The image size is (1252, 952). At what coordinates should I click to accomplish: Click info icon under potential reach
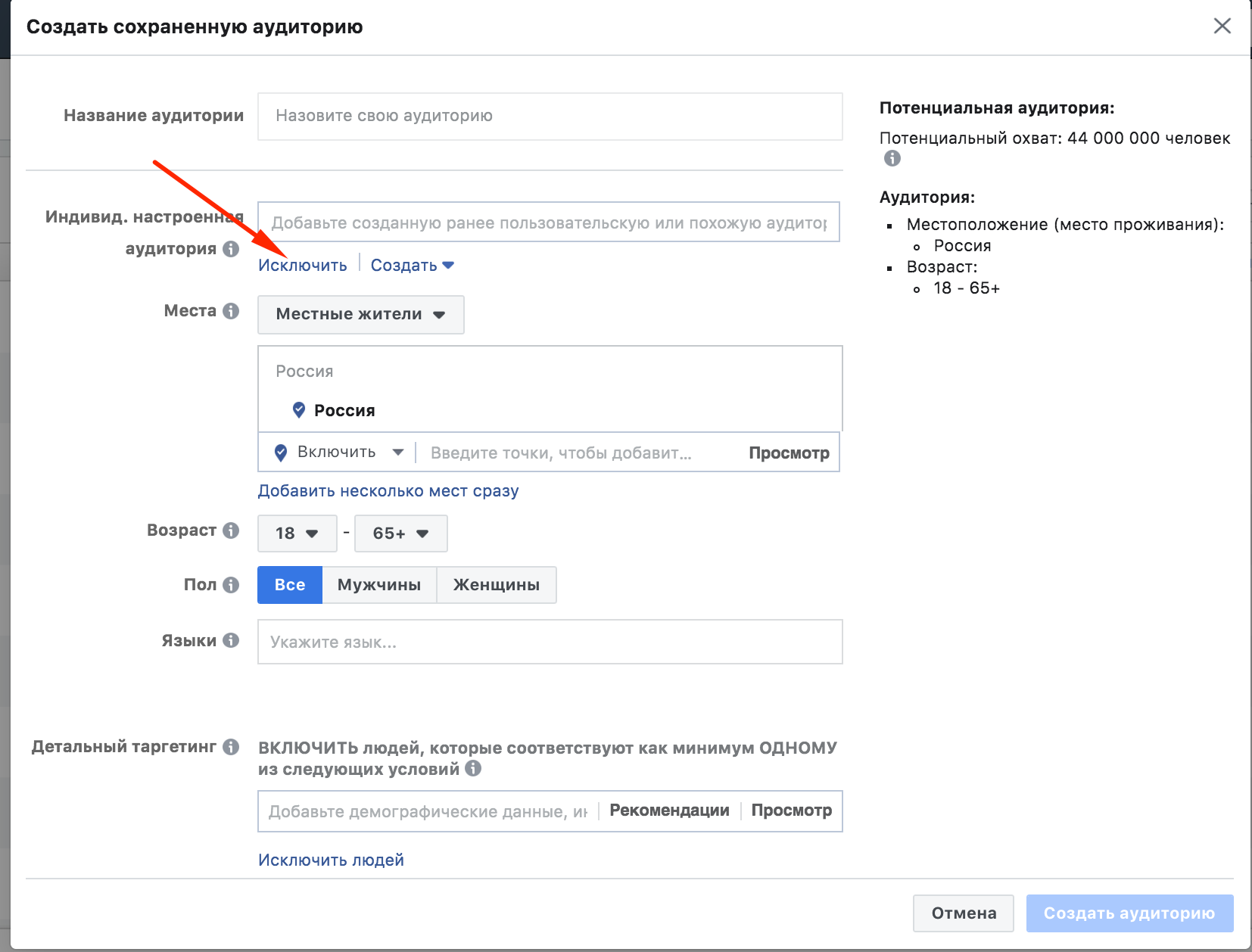click(892, 158)
